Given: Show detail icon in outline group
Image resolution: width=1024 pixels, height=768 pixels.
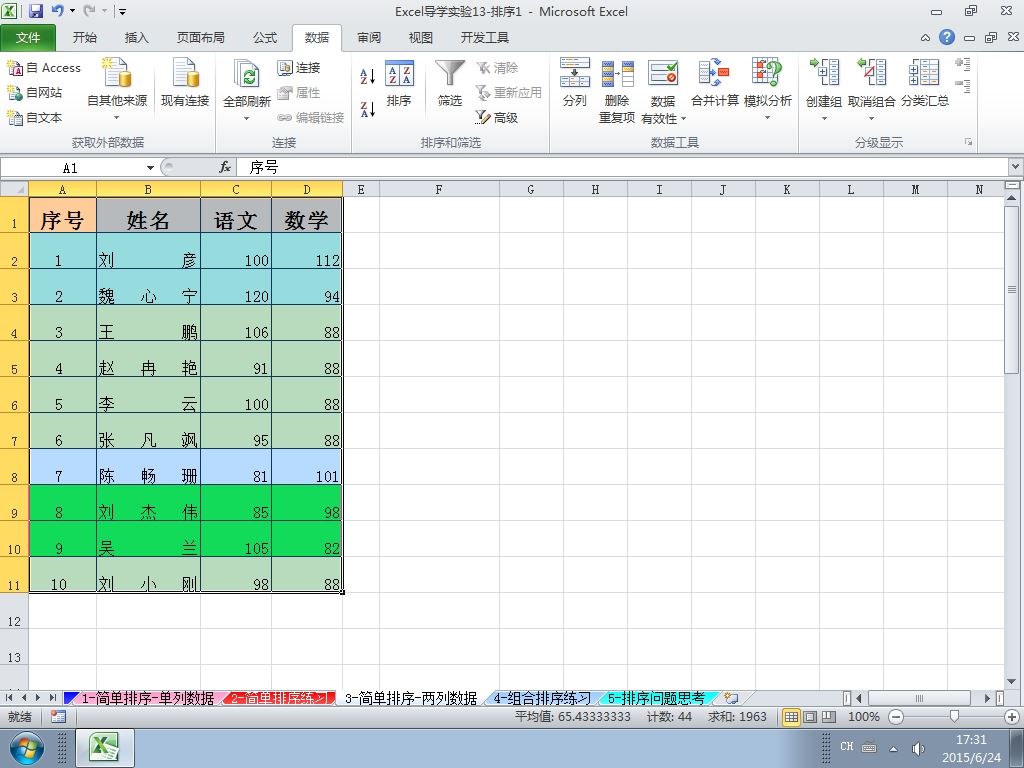Looking at the screenshot, I should coord(963,64).
